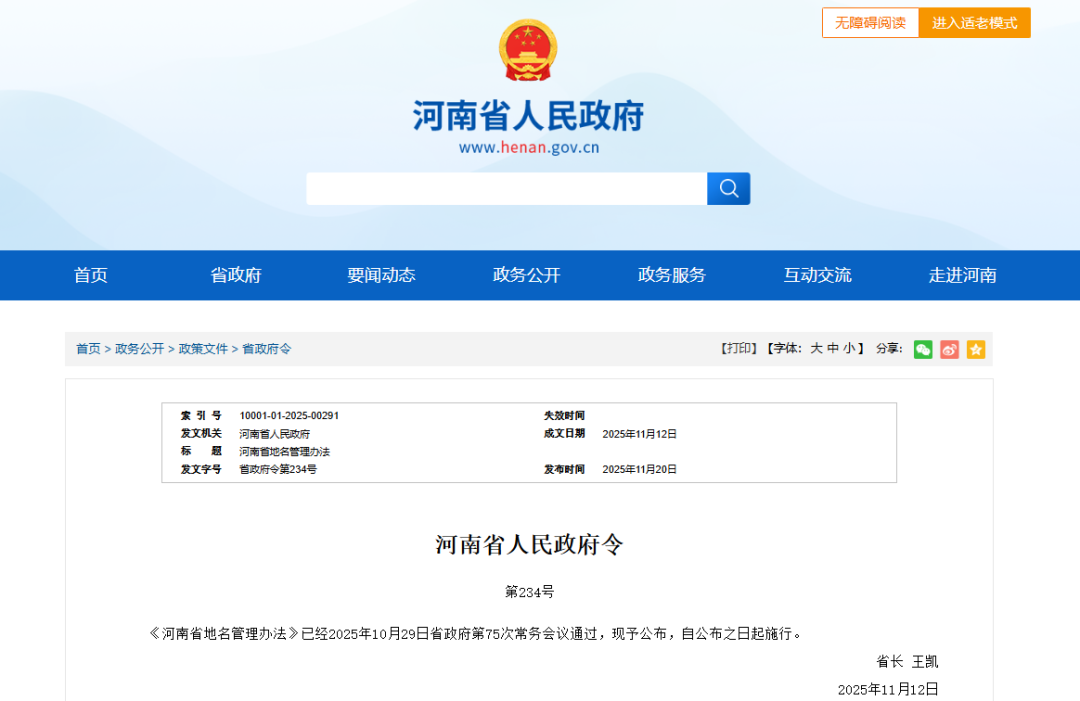
Task: Share the page via Weibo icon
Action: (949, 349)
